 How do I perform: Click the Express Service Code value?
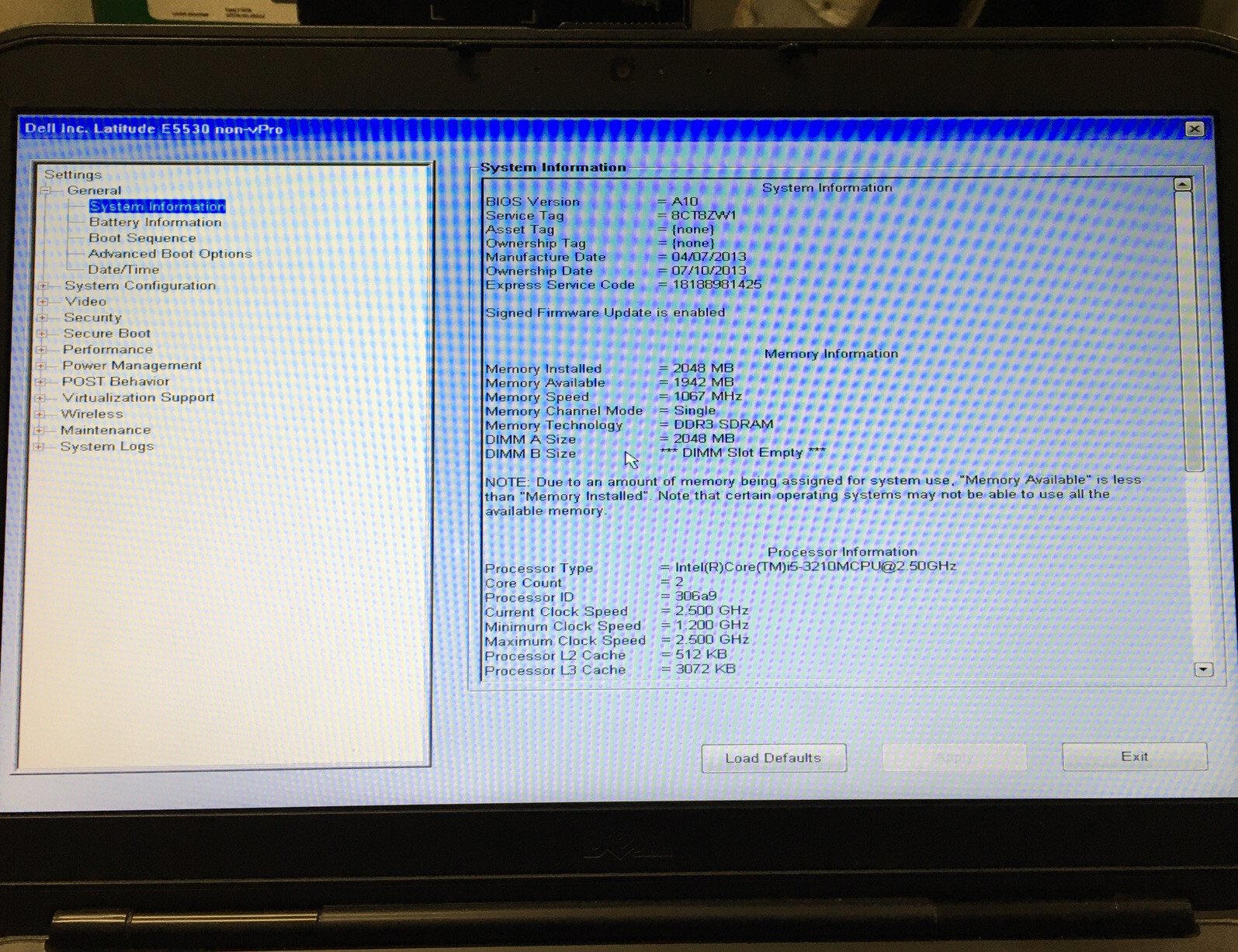point(716,285)
